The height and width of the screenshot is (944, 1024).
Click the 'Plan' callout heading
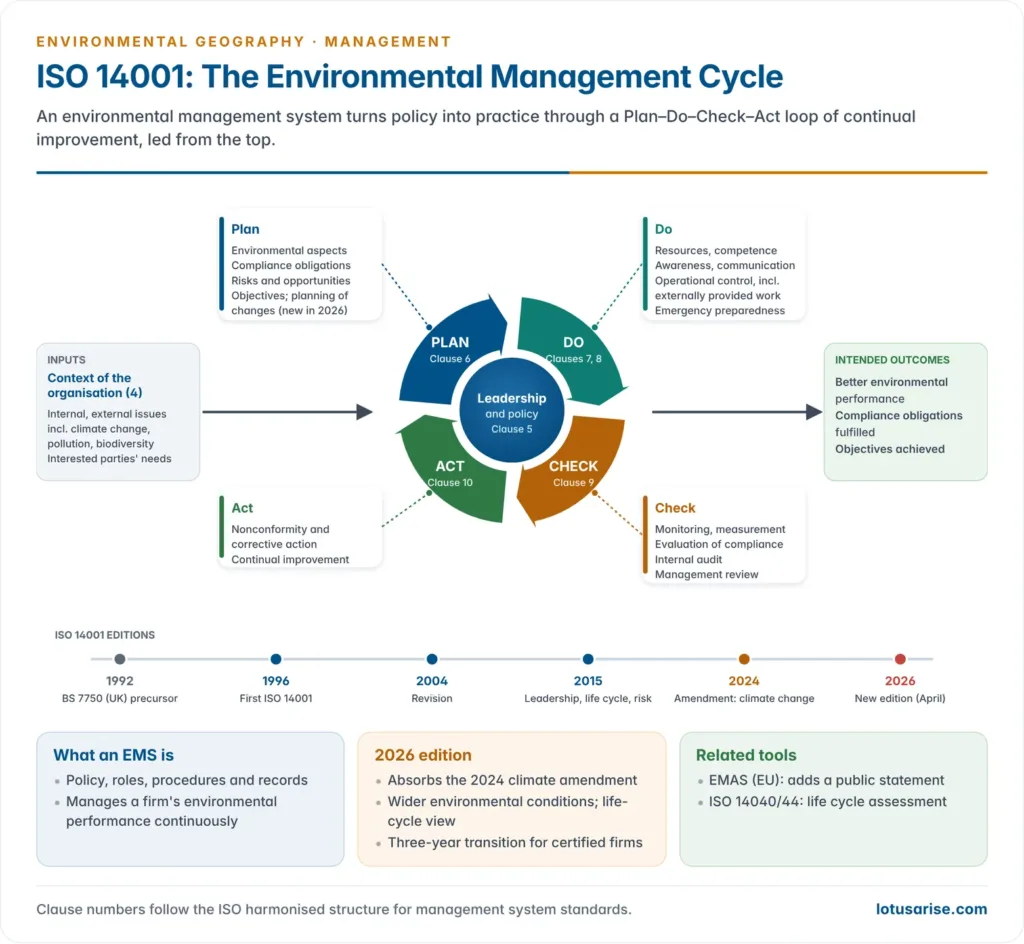245,229
